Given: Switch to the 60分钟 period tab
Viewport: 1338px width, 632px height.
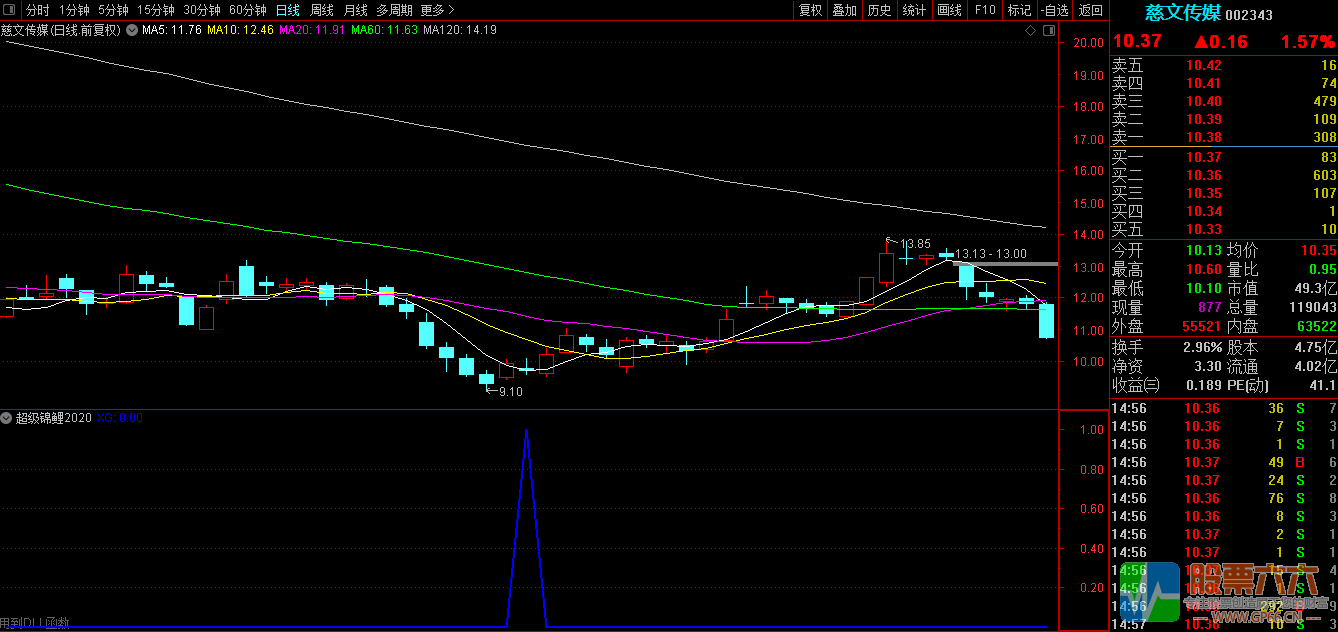Looking at the screenshot, I should coord(248,10).
